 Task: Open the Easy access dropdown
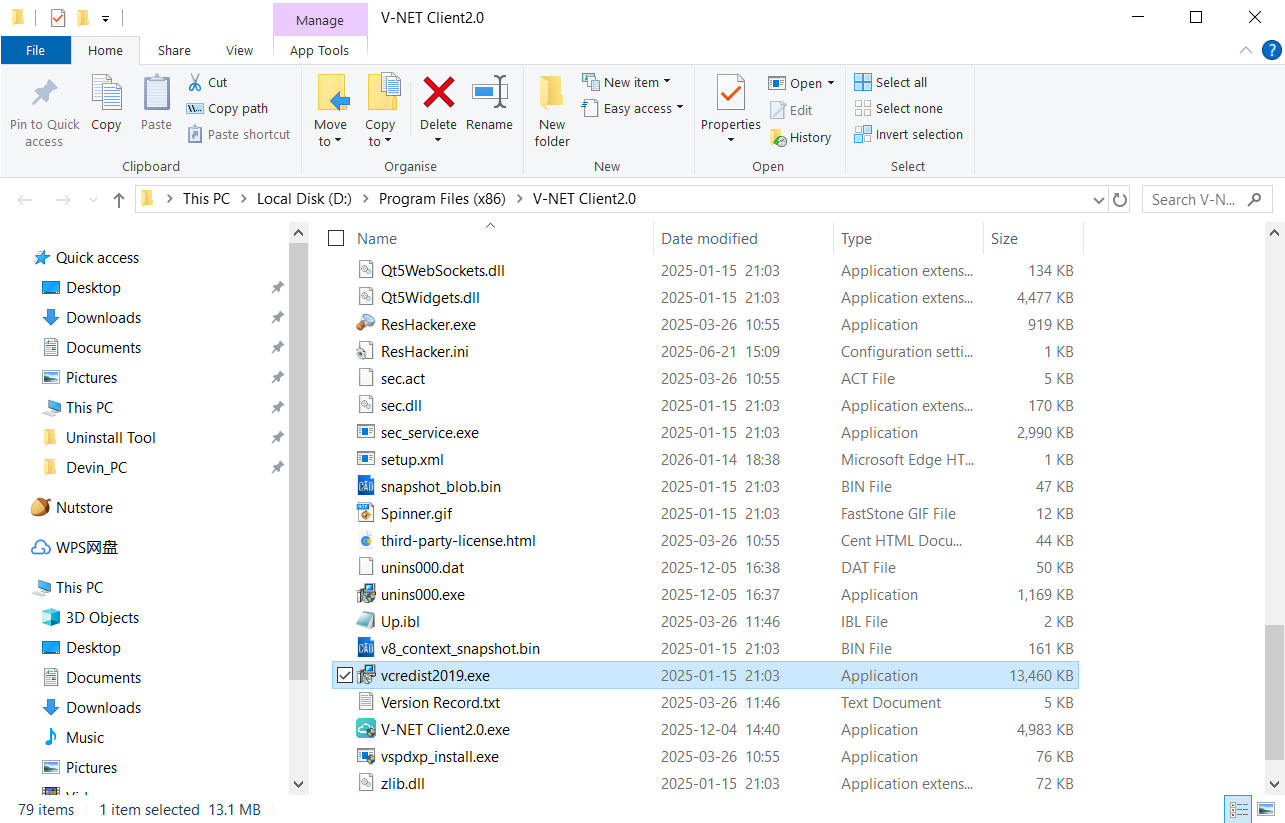point(643,108)
